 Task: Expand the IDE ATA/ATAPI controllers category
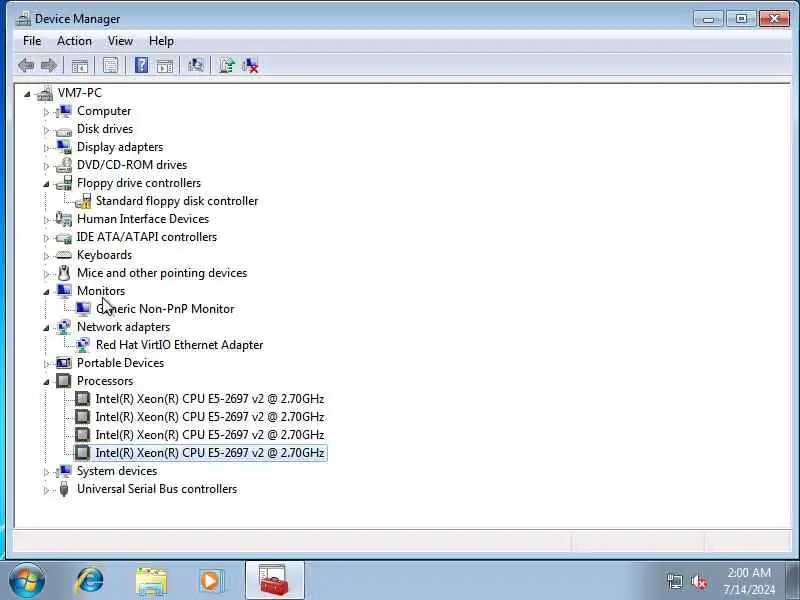(46, 238)
